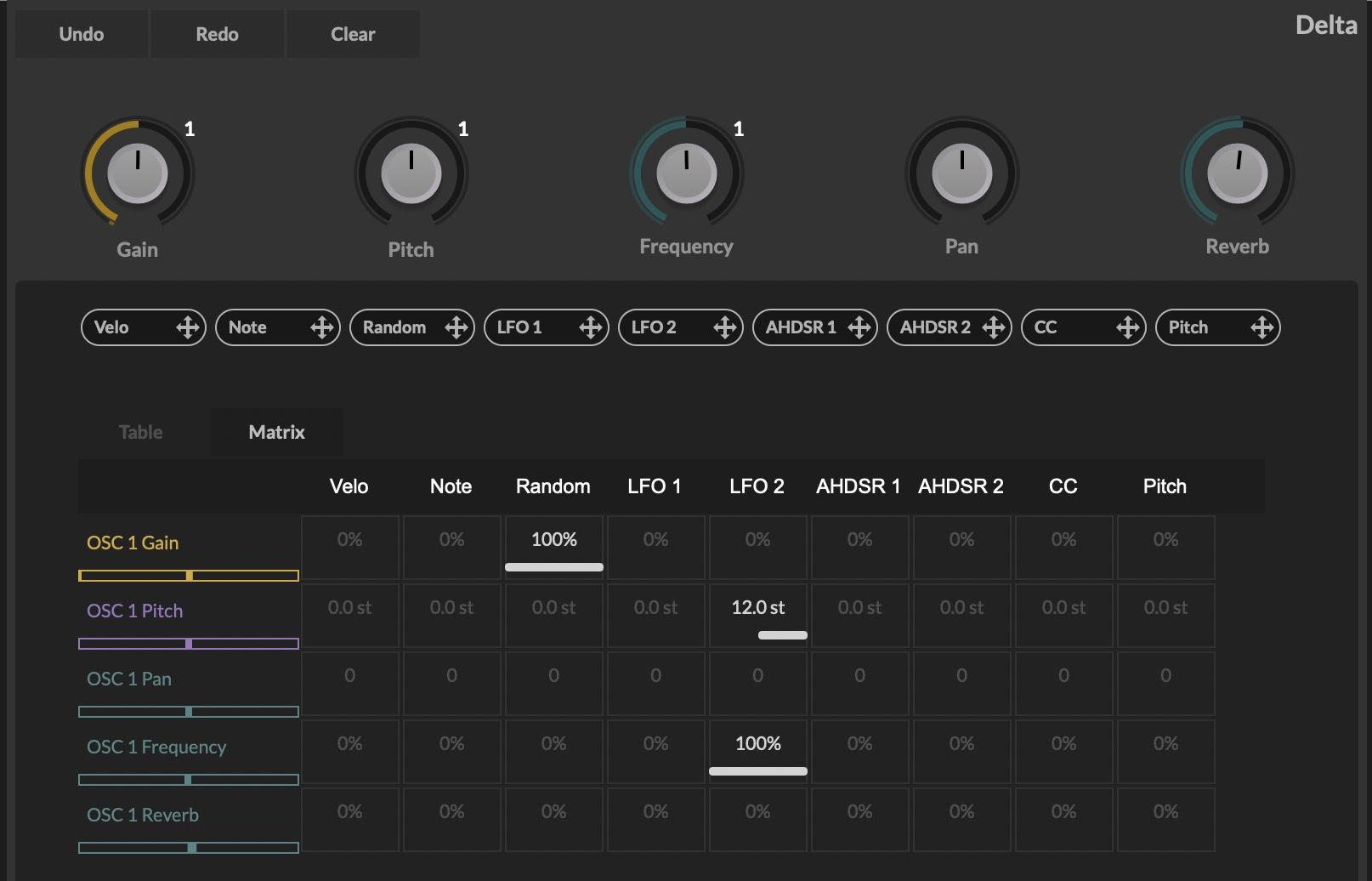This screenshot has height=881, width=1372.
Task: Click the Redo button
Action: tap(217, 34)
